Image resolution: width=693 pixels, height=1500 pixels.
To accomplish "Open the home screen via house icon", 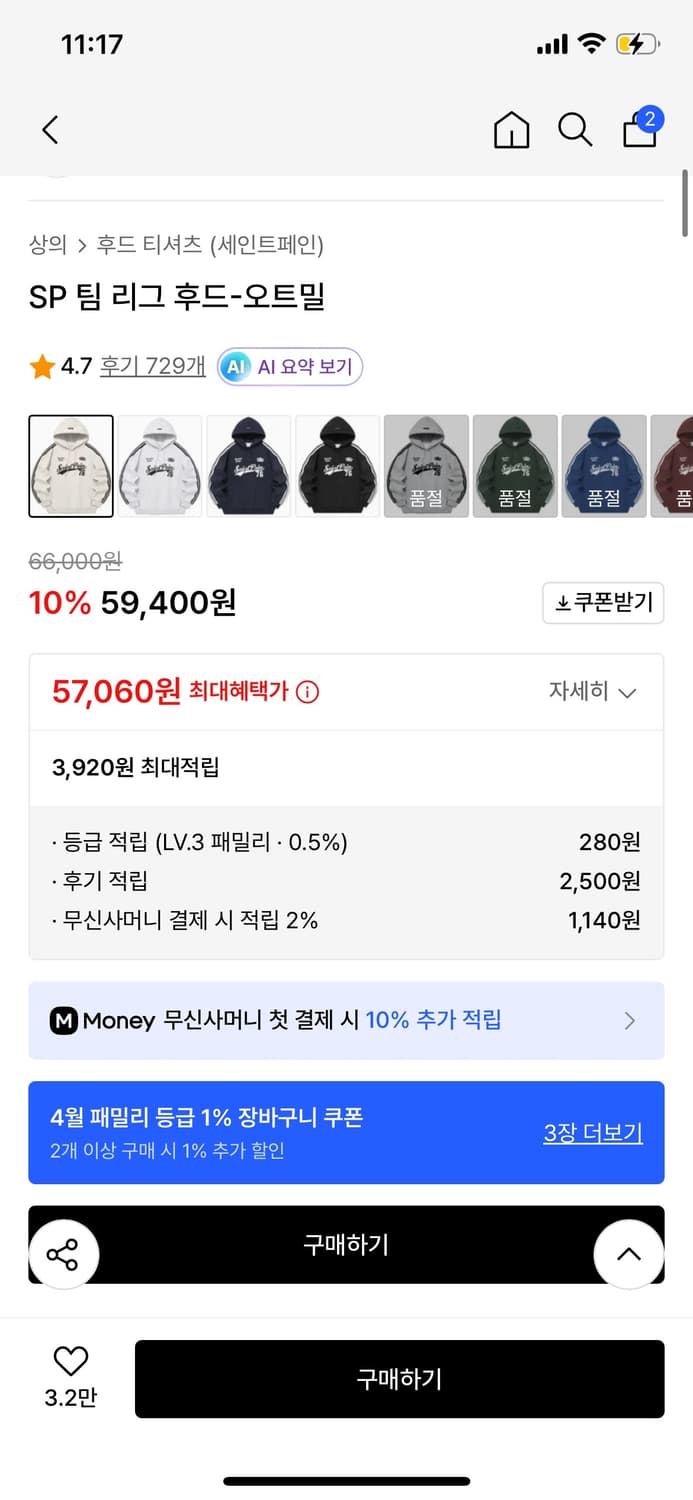I will 511,130.
